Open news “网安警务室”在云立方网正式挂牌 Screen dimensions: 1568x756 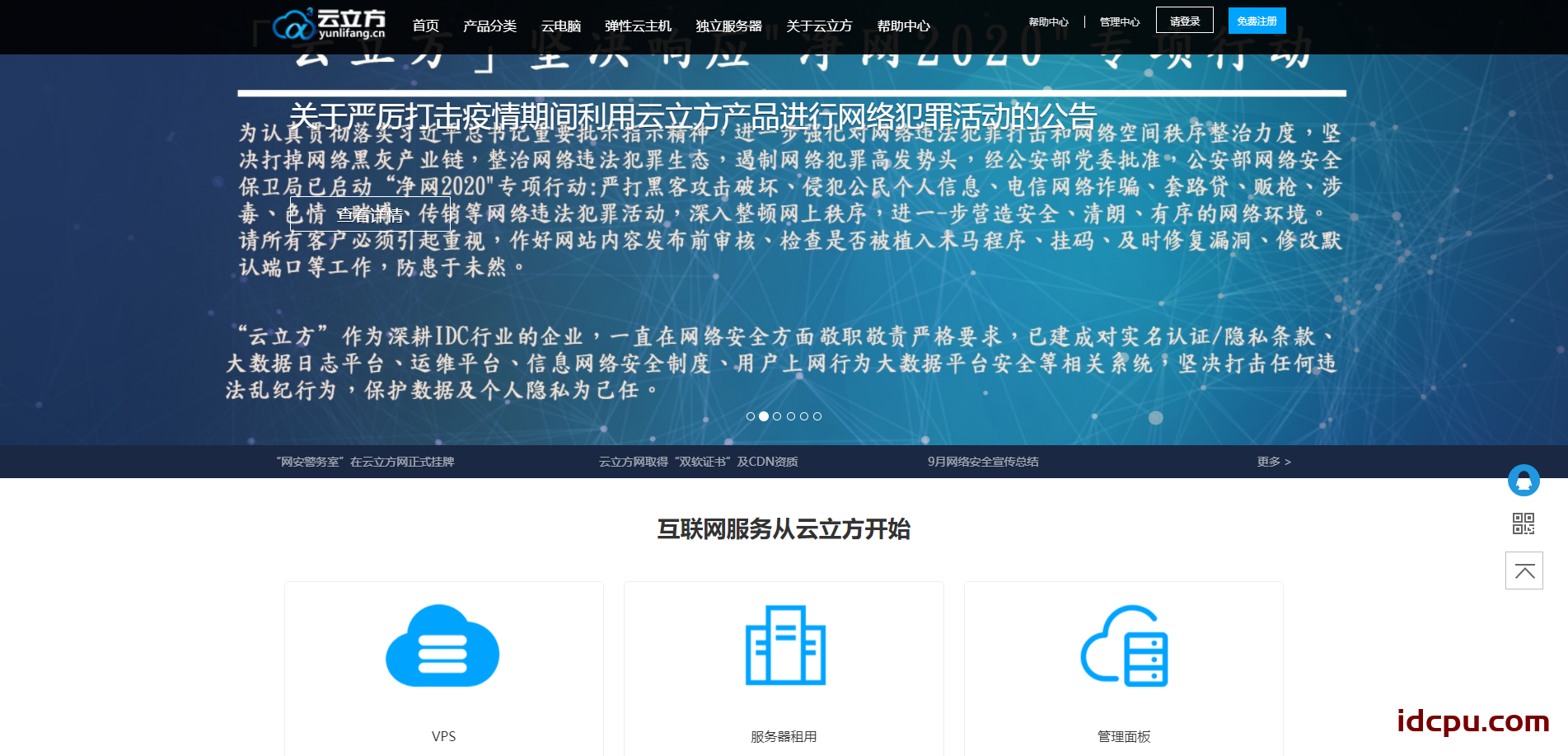tap(365, 462)
